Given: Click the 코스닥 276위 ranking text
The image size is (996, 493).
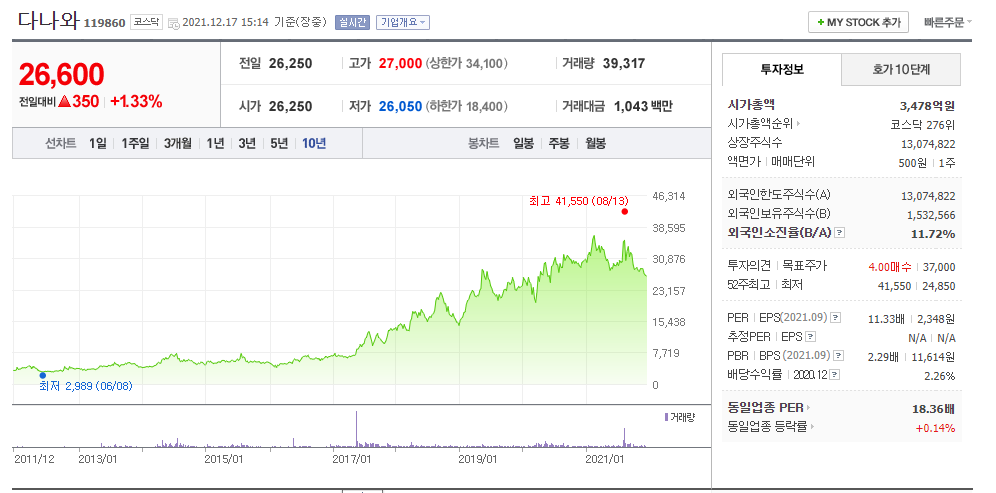Looking at the screenshot, I should 924,125.
